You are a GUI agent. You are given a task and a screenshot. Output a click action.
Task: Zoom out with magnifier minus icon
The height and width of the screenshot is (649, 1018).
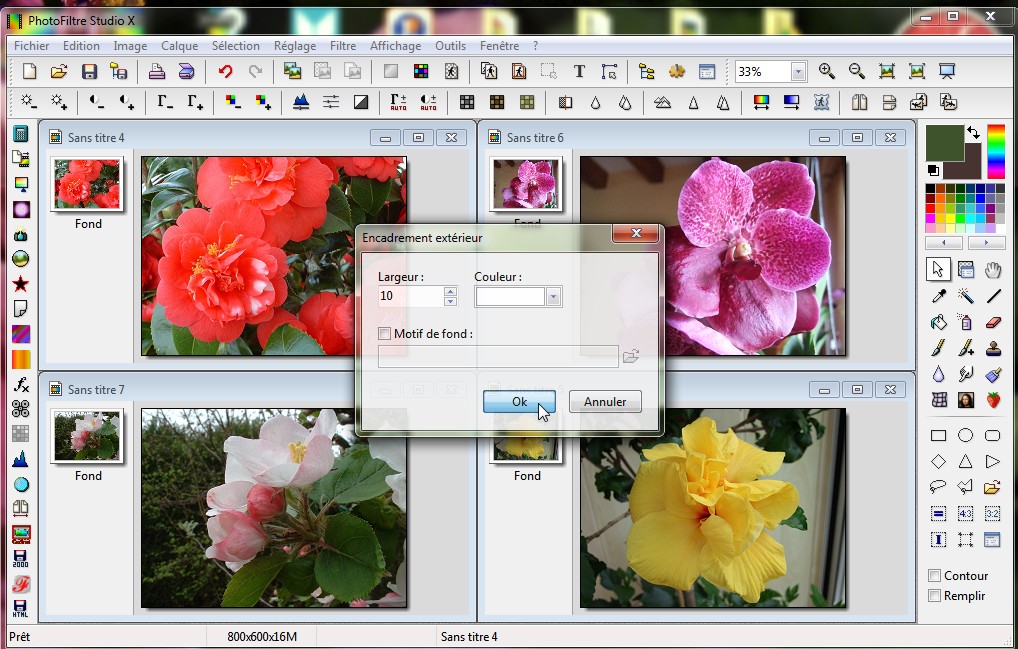tap(856, 71)
